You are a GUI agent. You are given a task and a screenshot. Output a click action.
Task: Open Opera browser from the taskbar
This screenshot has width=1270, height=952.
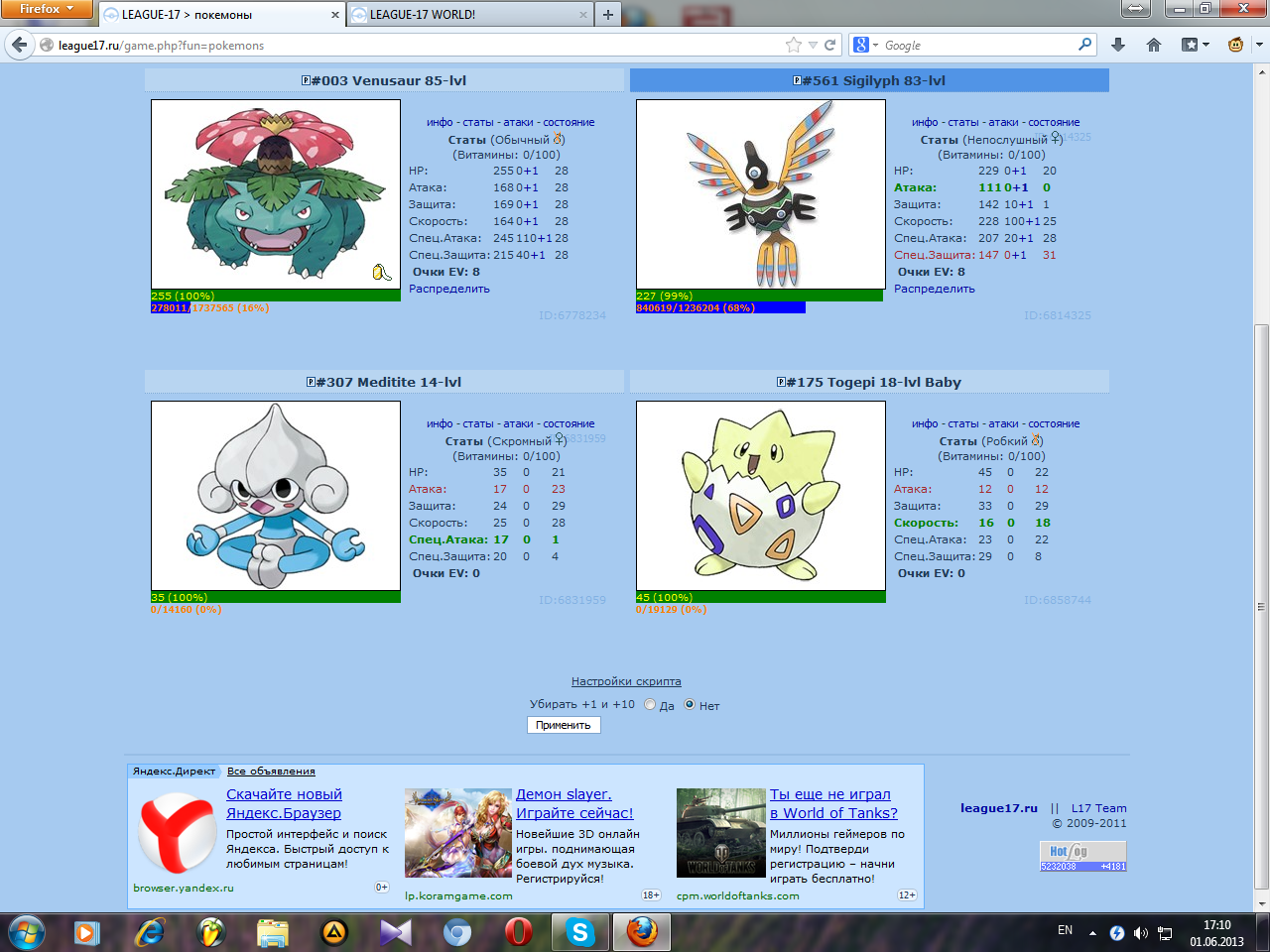[518, 932]
